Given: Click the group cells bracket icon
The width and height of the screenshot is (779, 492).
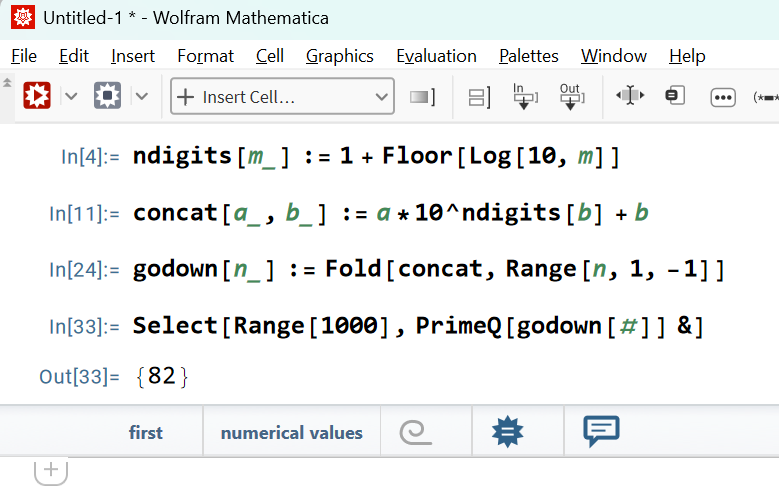Looking at the screenshot, I should (x=479, y=97).
